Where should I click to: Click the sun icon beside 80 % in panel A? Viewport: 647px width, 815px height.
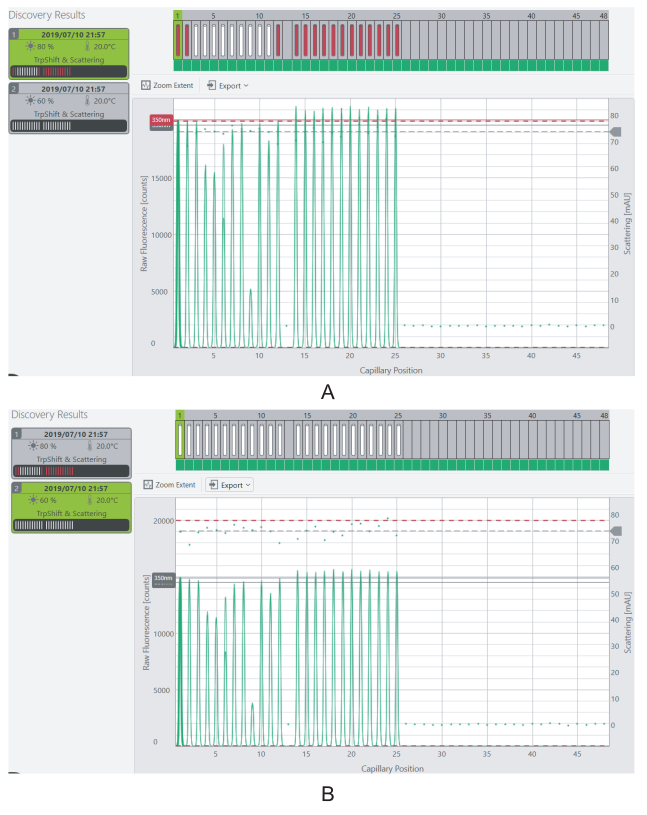pos(31,46)
